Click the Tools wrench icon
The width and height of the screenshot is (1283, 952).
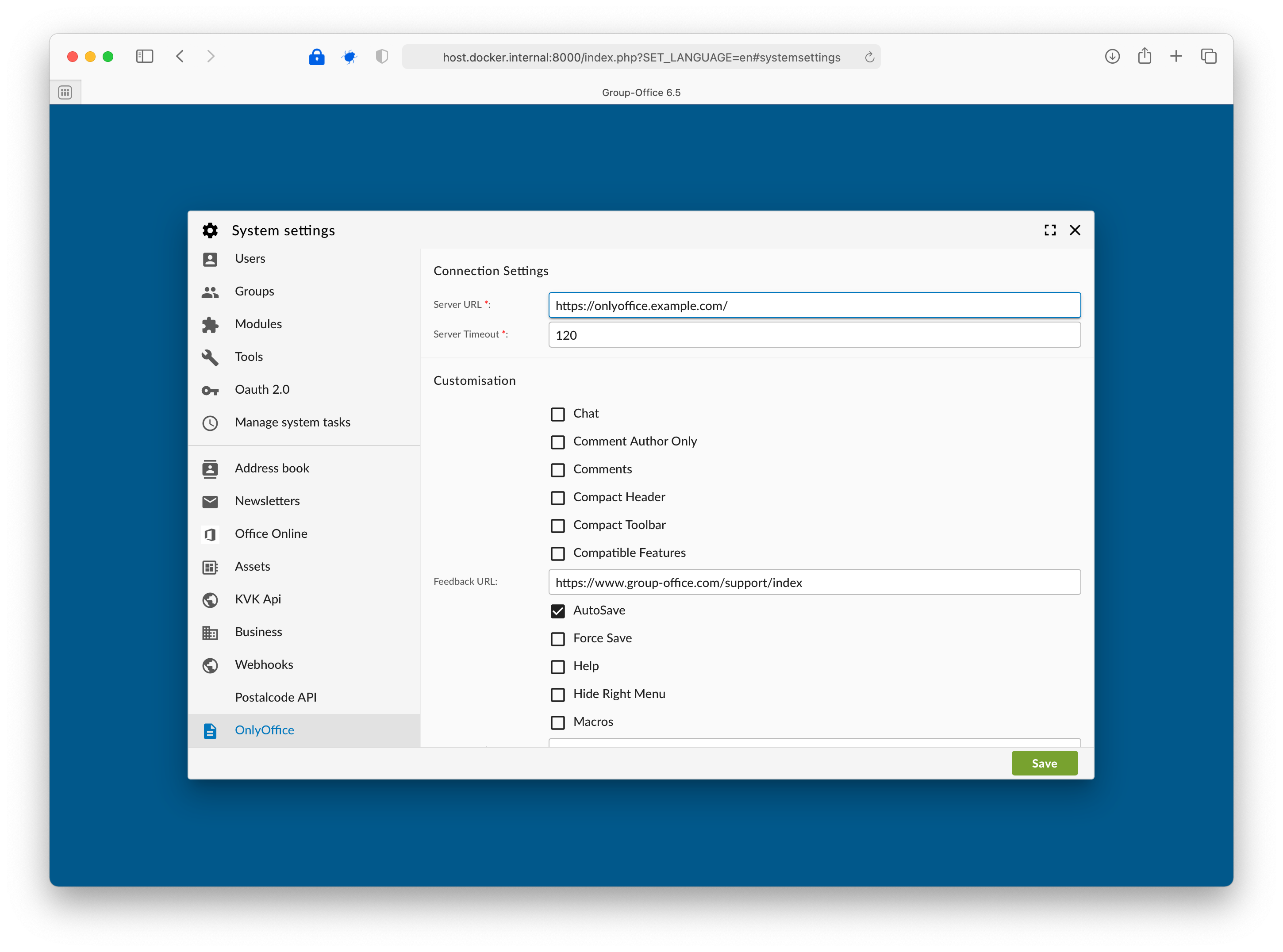[210, 357]
